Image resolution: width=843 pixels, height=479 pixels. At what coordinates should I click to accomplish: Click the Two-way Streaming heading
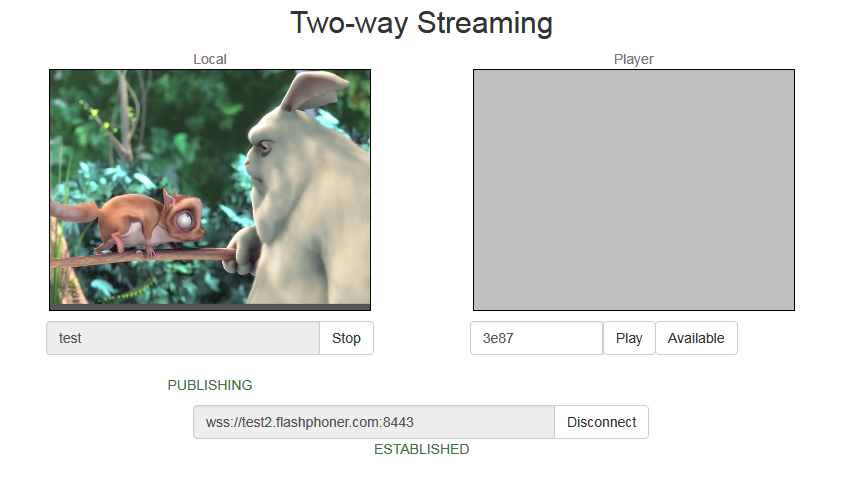pos(422,23)
